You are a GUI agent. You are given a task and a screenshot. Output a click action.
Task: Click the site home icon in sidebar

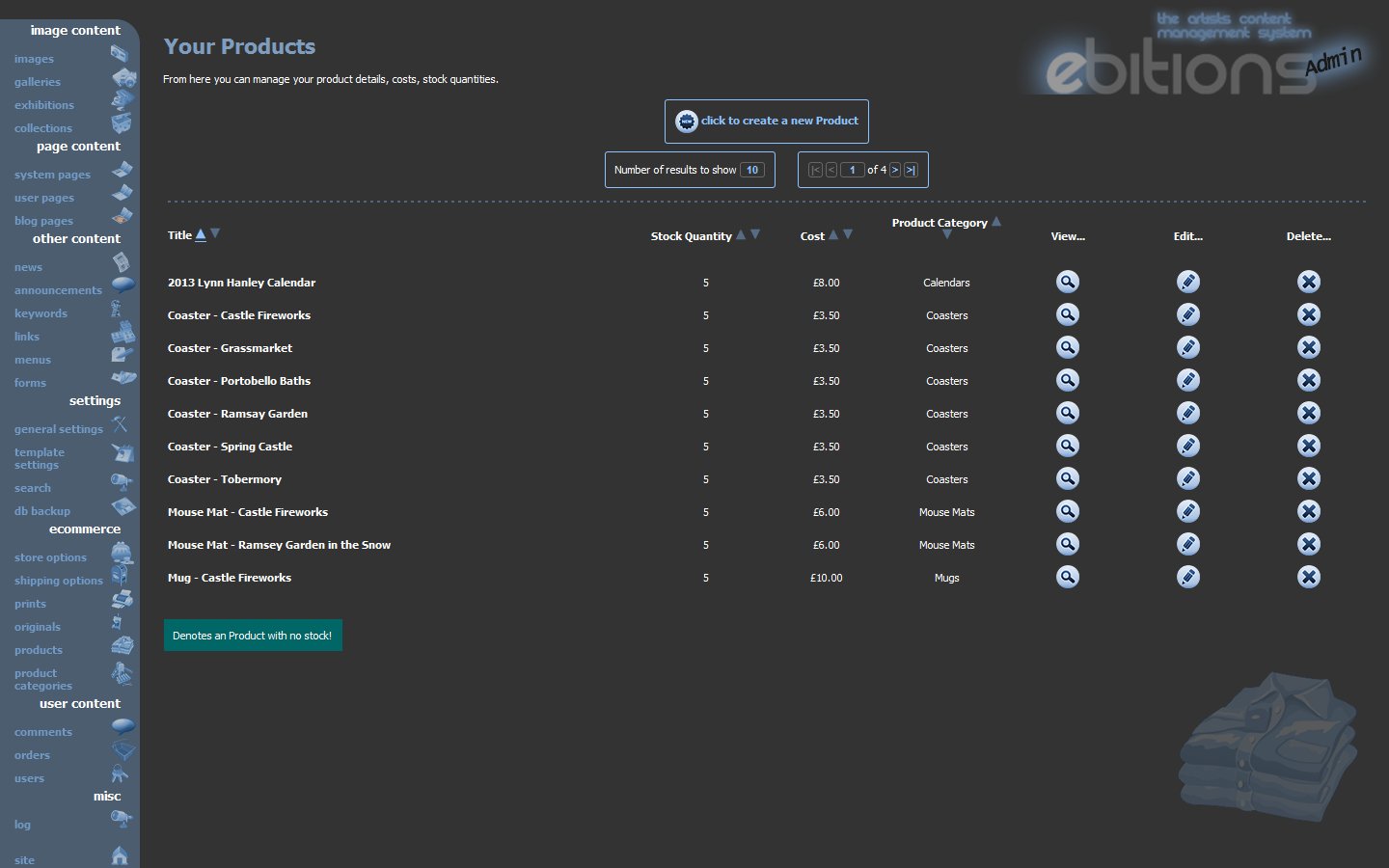click(x=120, y=855)
